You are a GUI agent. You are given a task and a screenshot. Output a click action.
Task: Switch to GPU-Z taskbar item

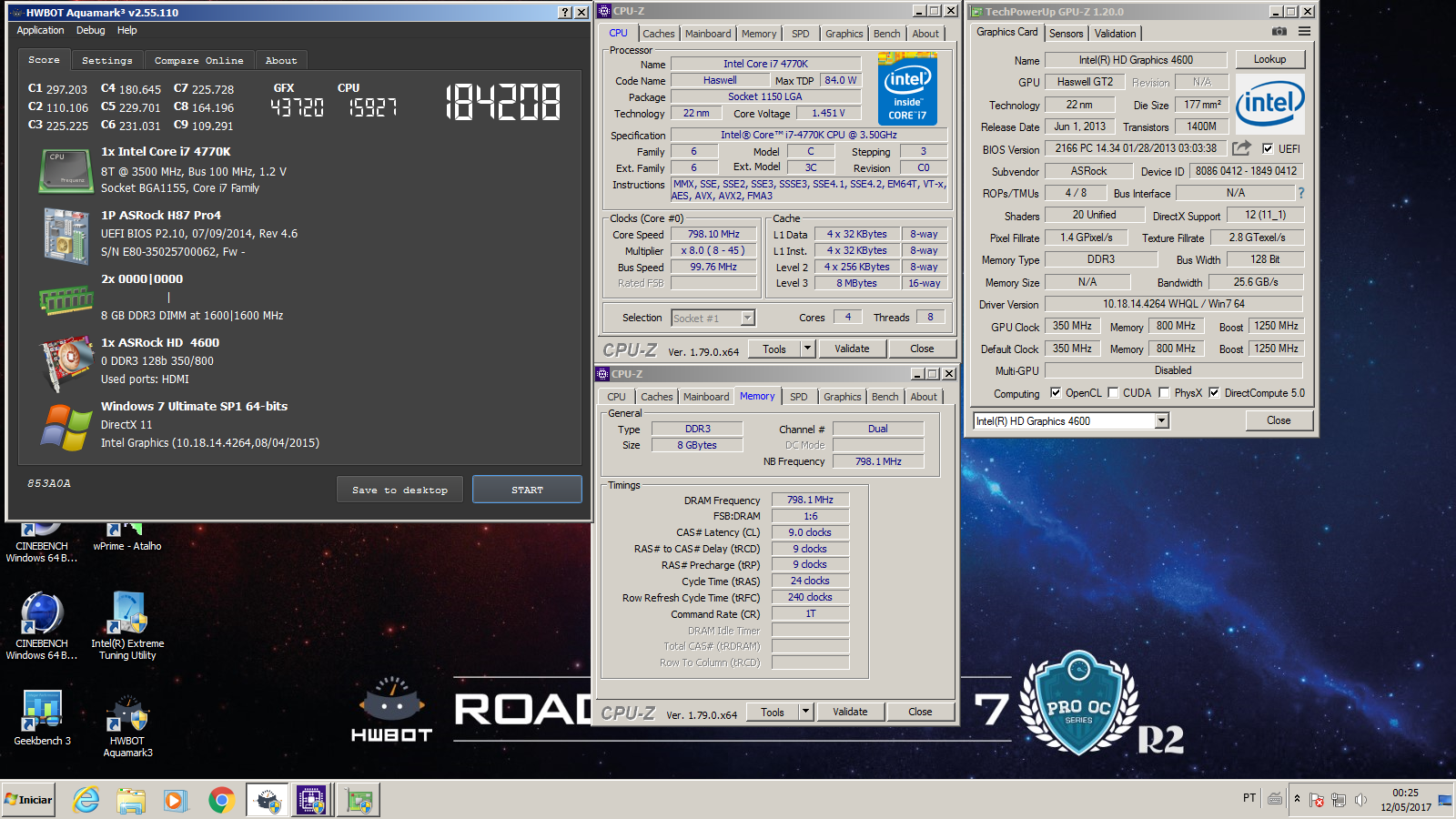coord(359,800)
